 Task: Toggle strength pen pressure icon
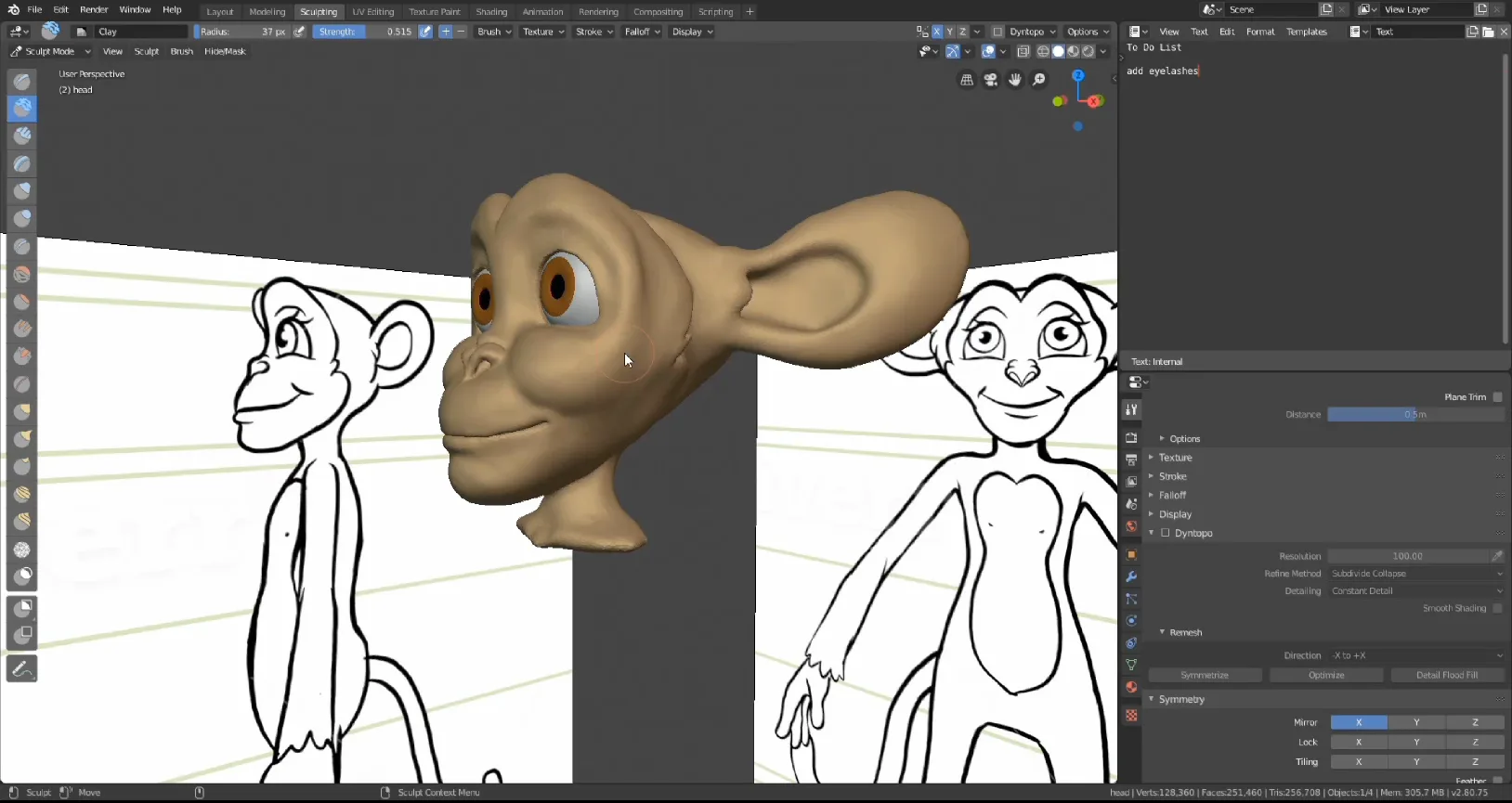425,32
